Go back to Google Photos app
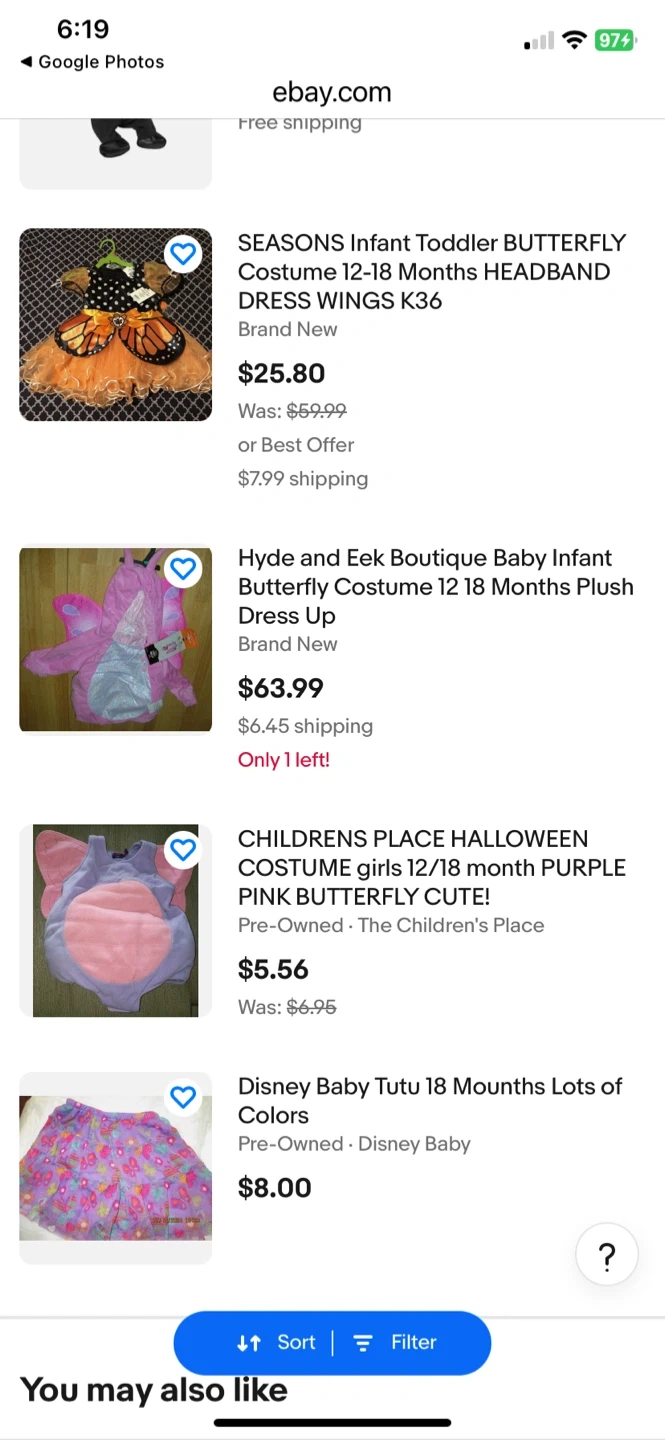 [92, 62]
